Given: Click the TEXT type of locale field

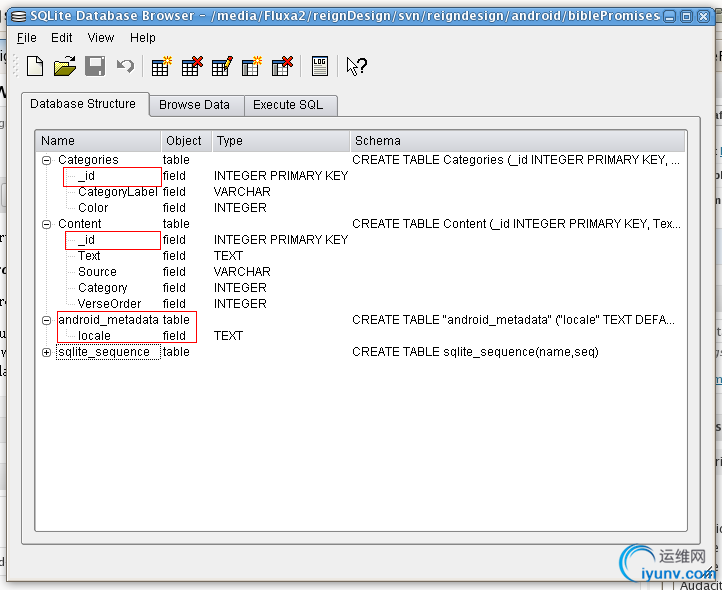Looking at the screenshot, I should (228, 336).
